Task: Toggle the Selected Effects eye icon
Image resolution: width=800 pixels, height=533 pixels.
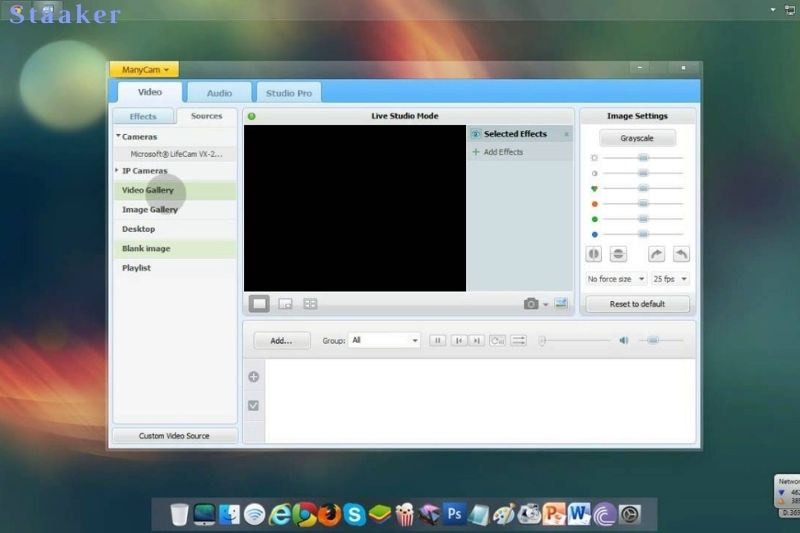Action: (x=476, y=134)
